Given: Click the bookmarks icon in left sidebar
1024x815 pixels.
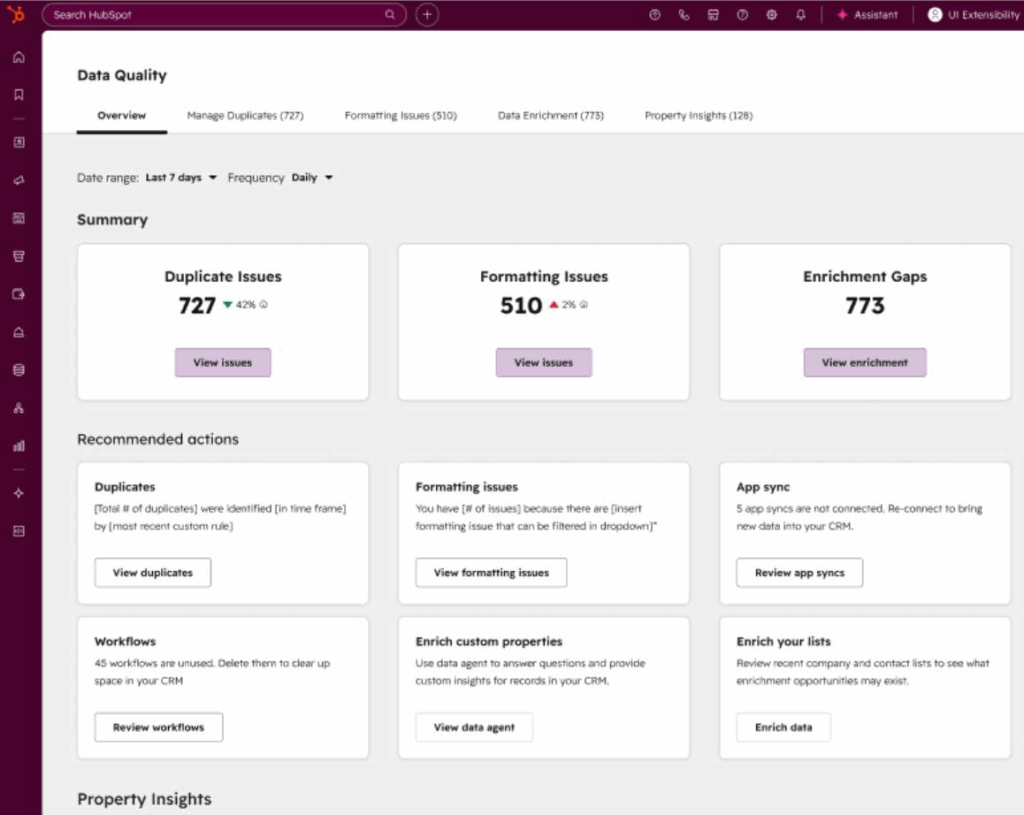Looking at the screenshot, I should 19,95.
